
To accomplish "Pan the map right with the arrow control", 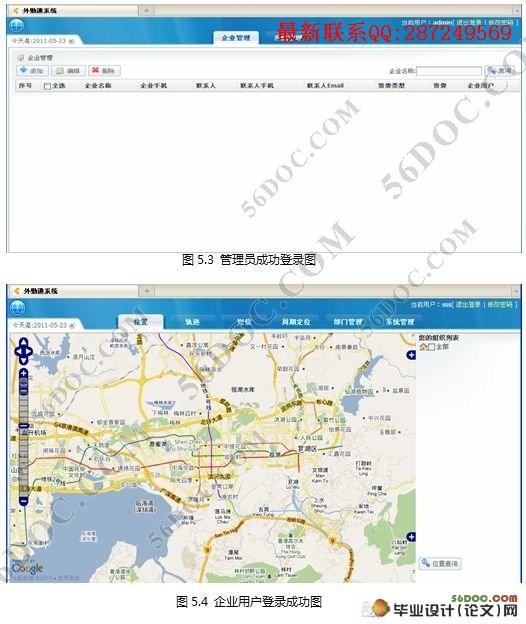I will (29, 351).
